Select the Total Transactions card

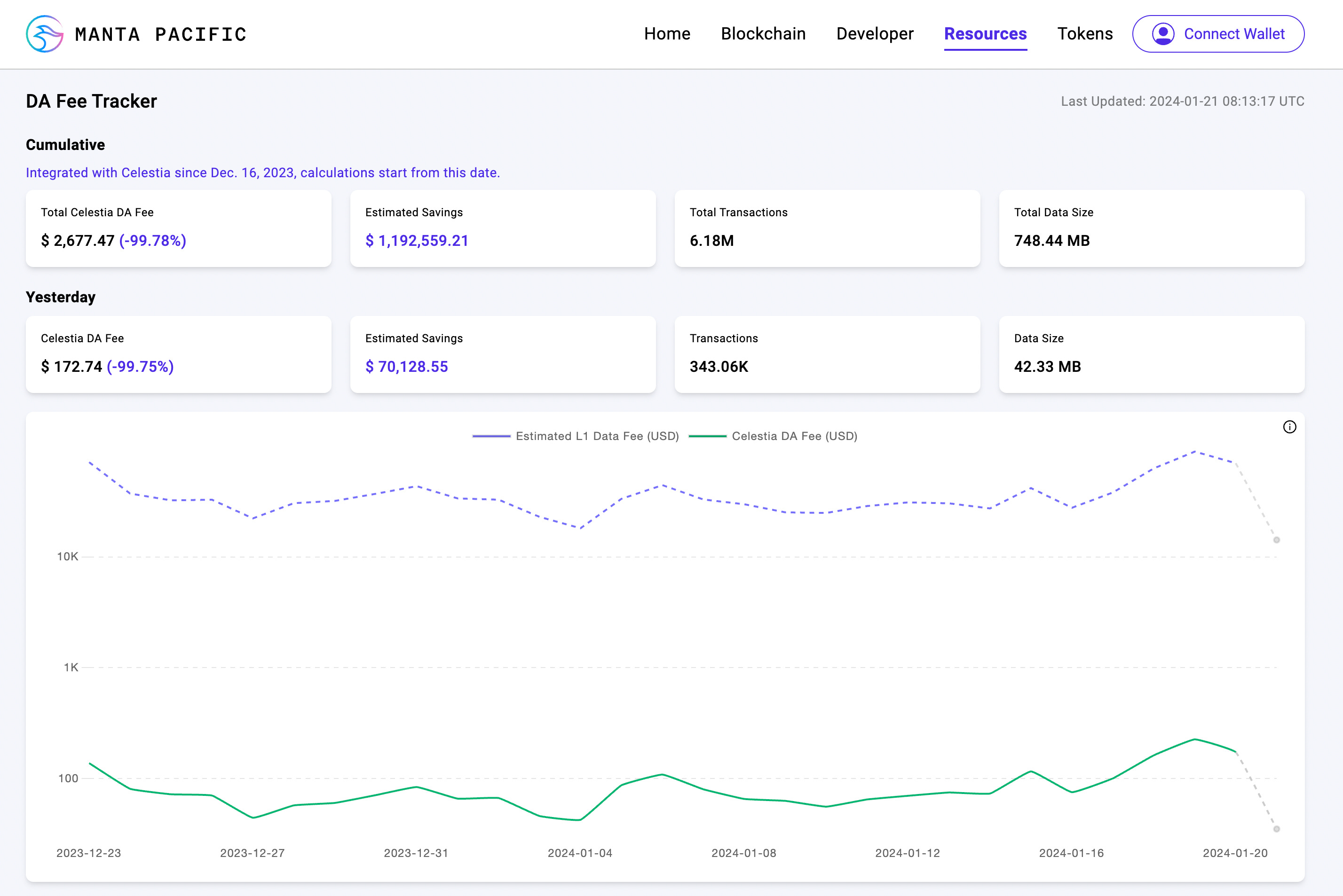(827, 228)
